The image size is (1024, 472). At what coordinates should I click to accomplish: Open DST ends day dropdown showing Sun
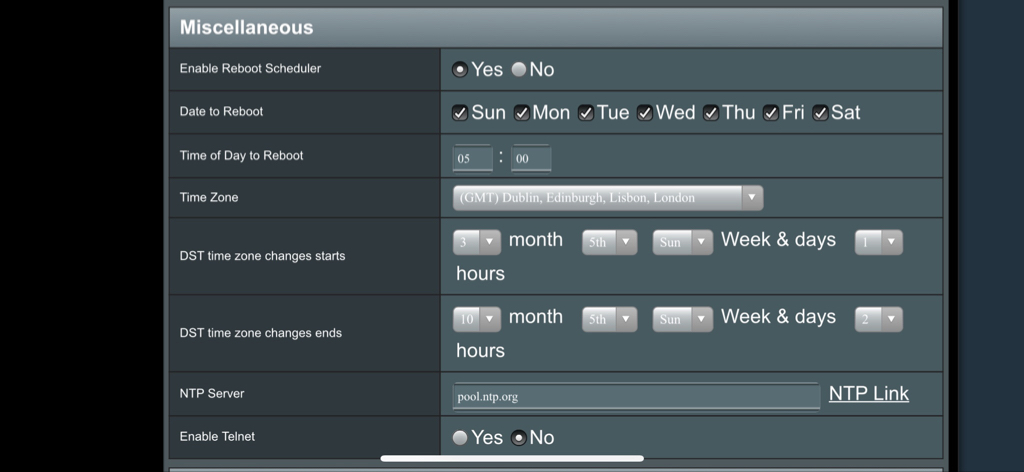click(682, 319)
